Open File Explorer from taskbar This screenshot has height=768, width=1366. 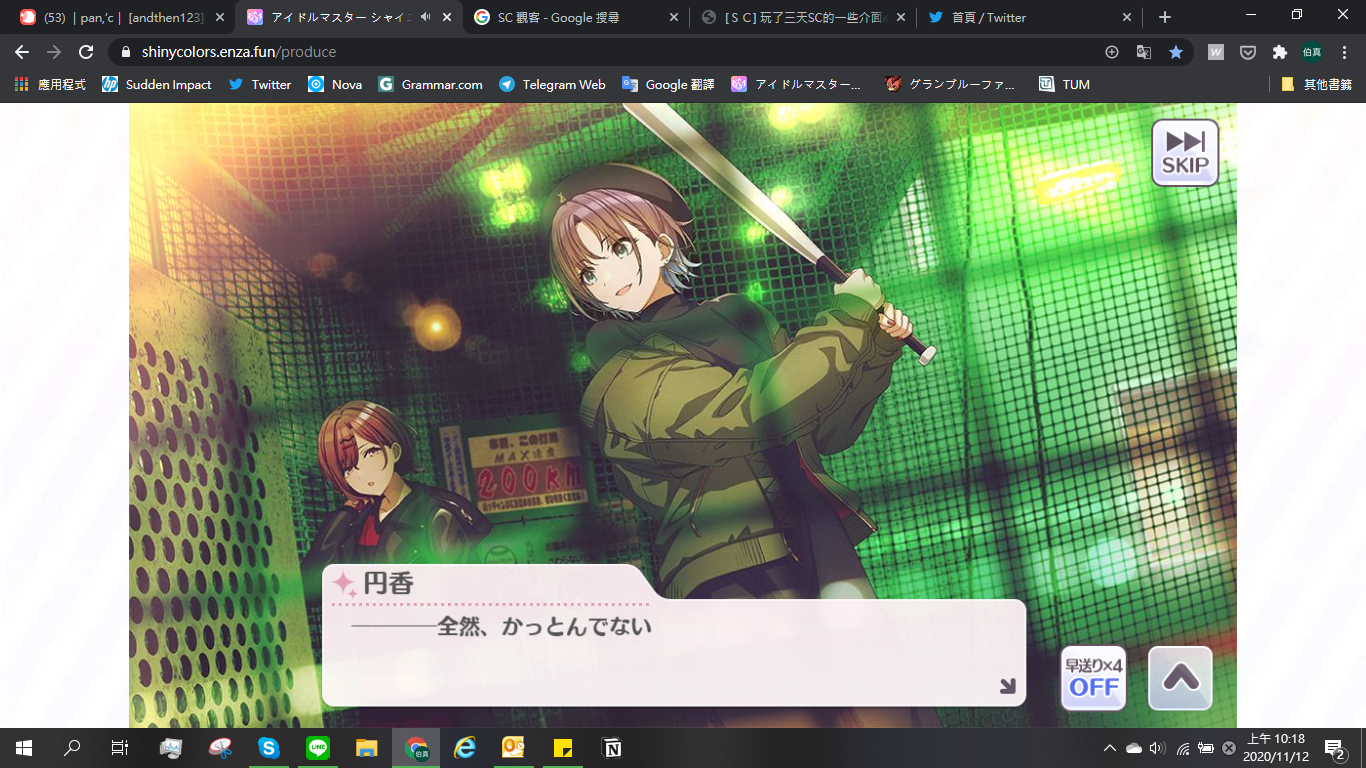(366, 748)
